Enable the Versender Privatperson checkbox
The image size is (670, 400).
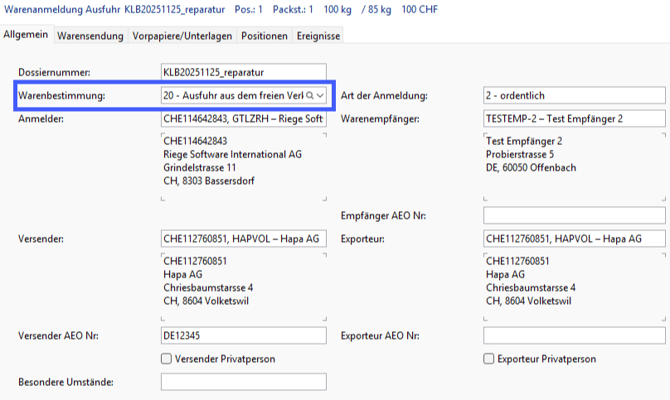coord(166,358)
